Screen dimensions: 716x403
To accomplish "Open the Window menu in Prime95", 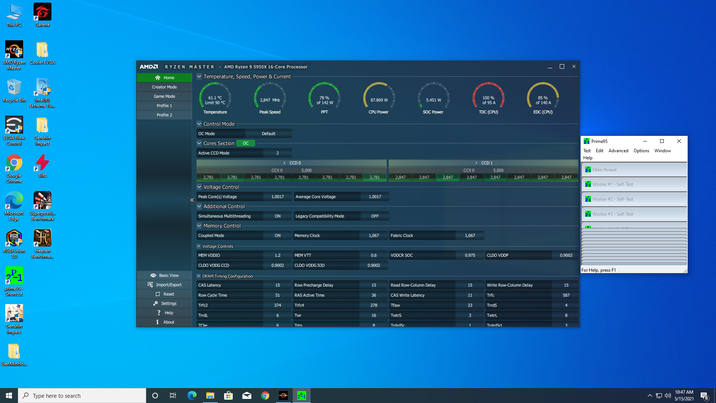I will pyautogui.click(x=662, y=151).
